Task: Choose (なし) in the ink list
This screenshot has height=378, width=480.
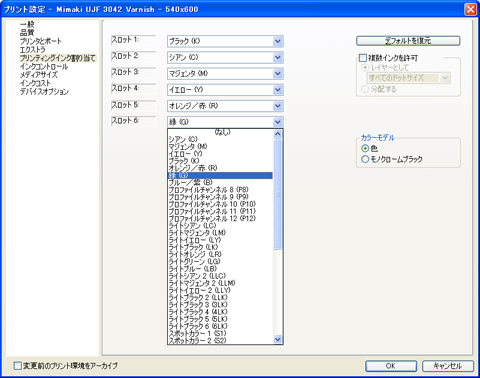Action: tap(220, 132)
